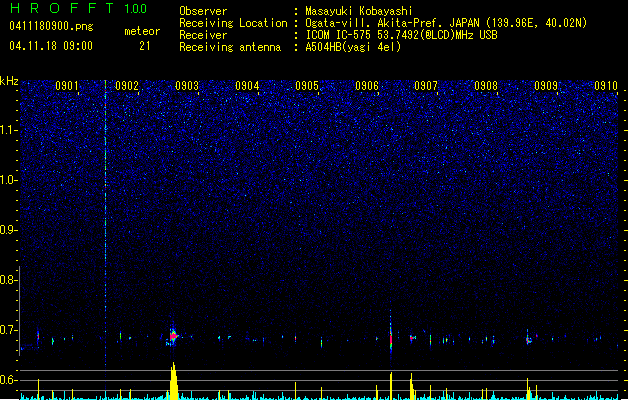Screen dimensions: 629x400
Task: Select observer name Masayuki Kobayashi
Action: [359, 11]
